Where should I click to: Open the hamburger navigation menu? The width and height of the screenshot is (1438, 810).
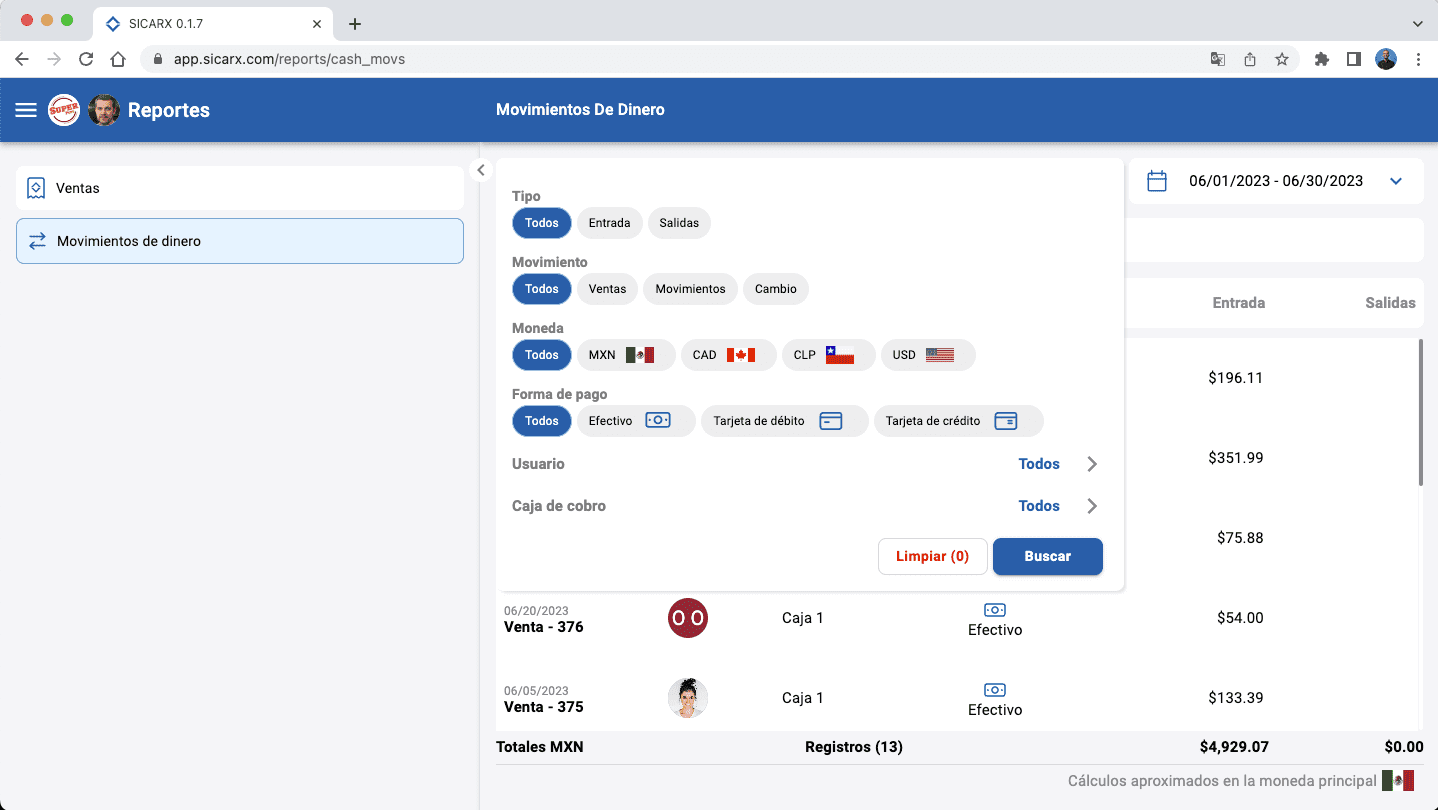[26, 110]
